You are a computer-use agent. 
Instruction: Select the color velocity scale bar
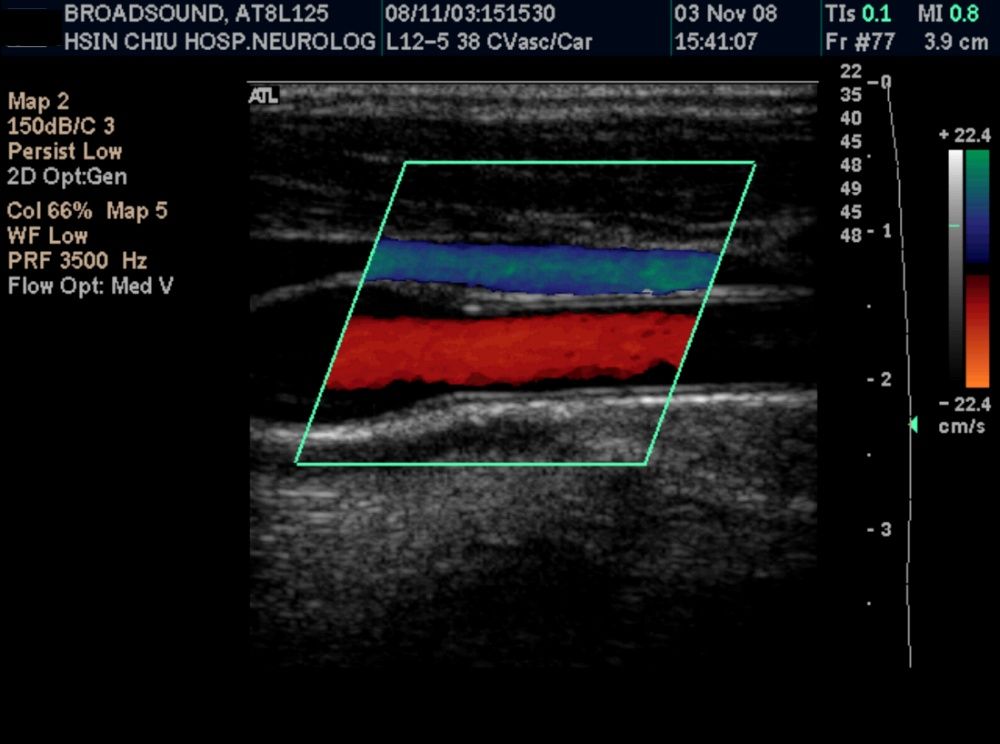[x=977, y=268]
